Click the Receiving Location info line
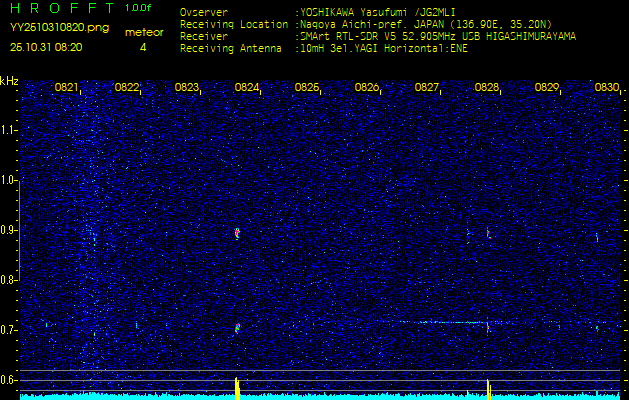 tap(376, 24)
